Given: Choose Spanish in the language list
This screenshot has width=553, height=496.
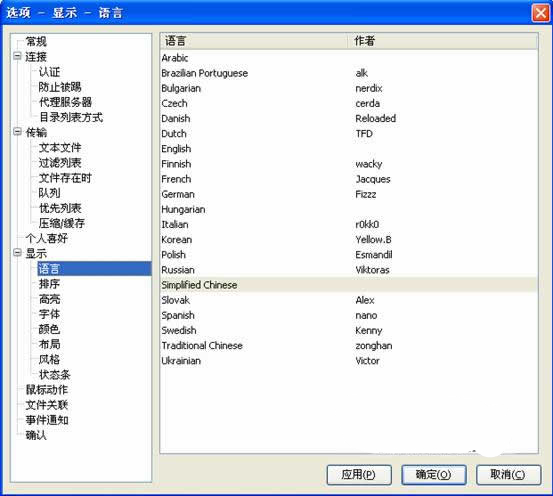Looking at the screenshot, I should (x=178, y=315).
